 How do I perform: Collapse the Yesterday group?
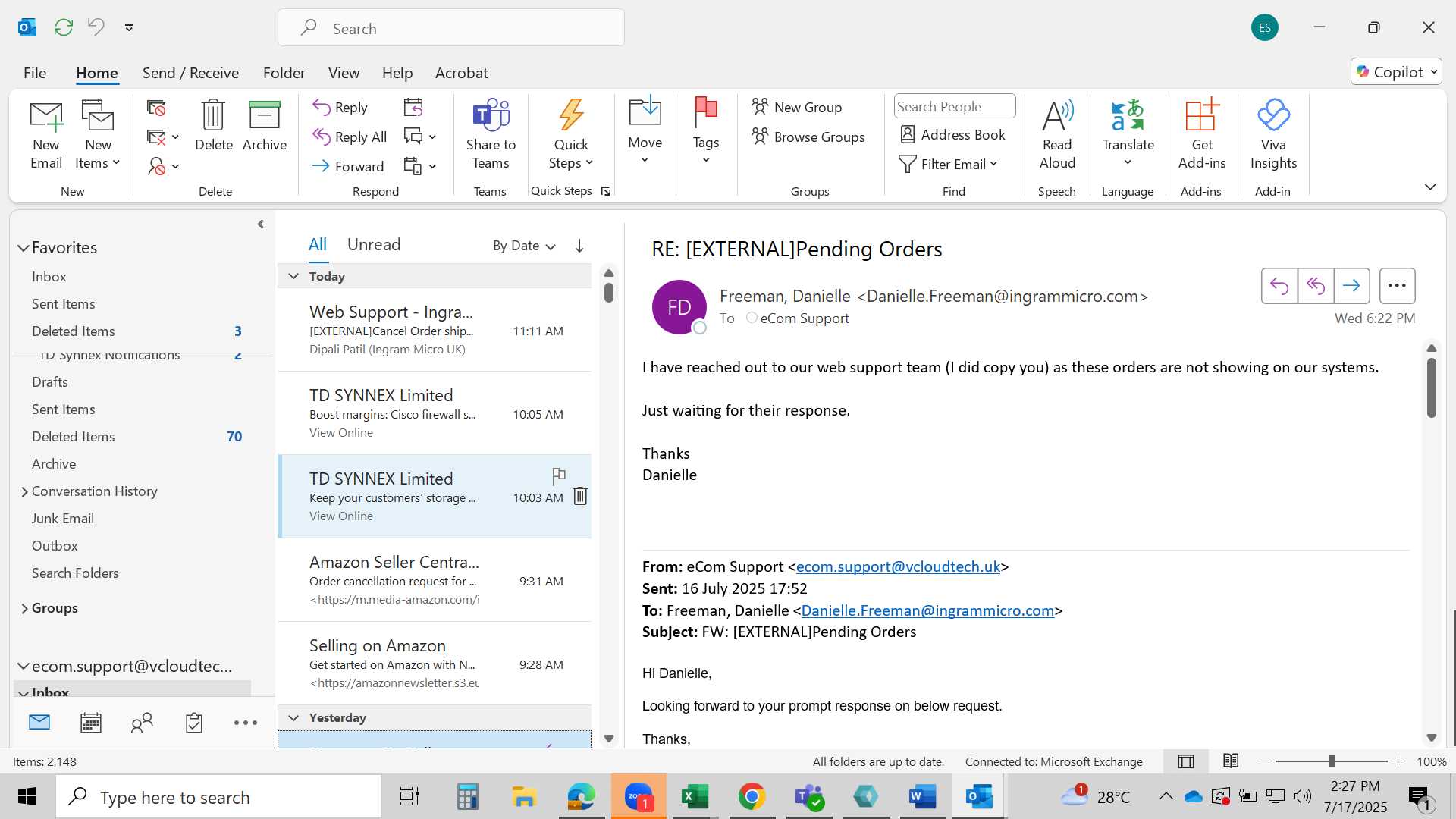293,718
